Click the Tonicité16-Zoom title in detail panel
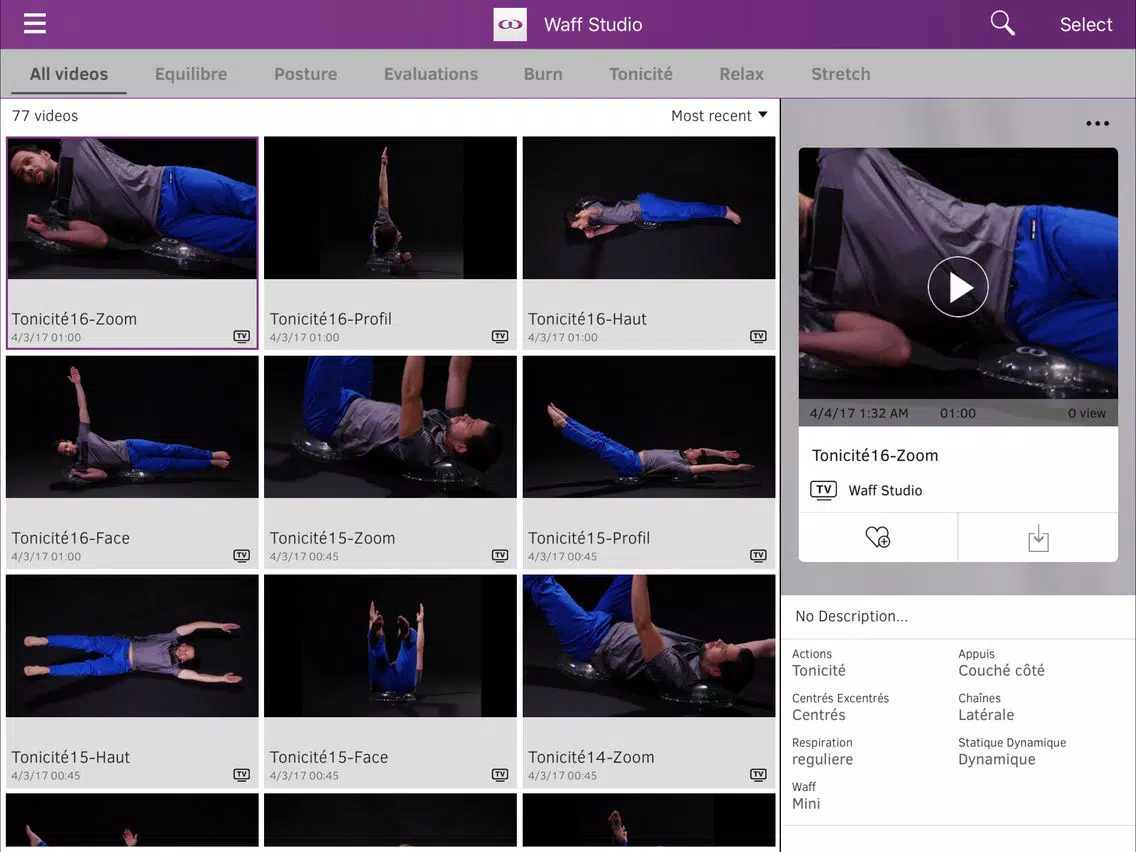1136x852 pixels. (874, 456)
